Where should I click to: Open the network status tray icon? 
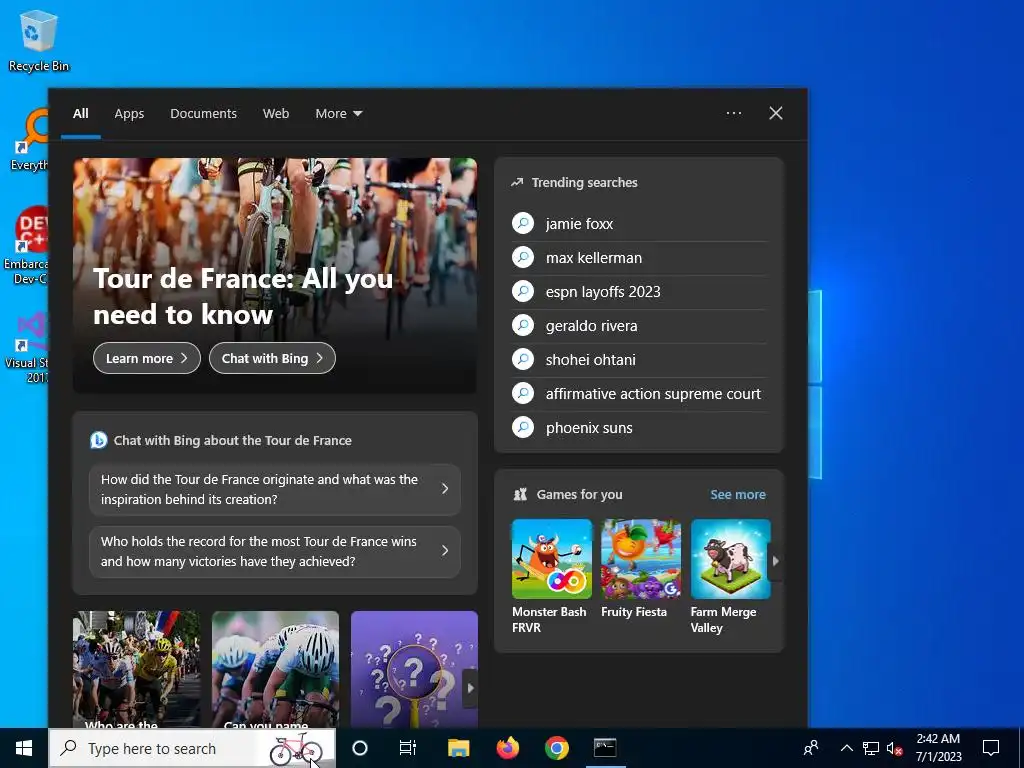(x=871, y=748)
